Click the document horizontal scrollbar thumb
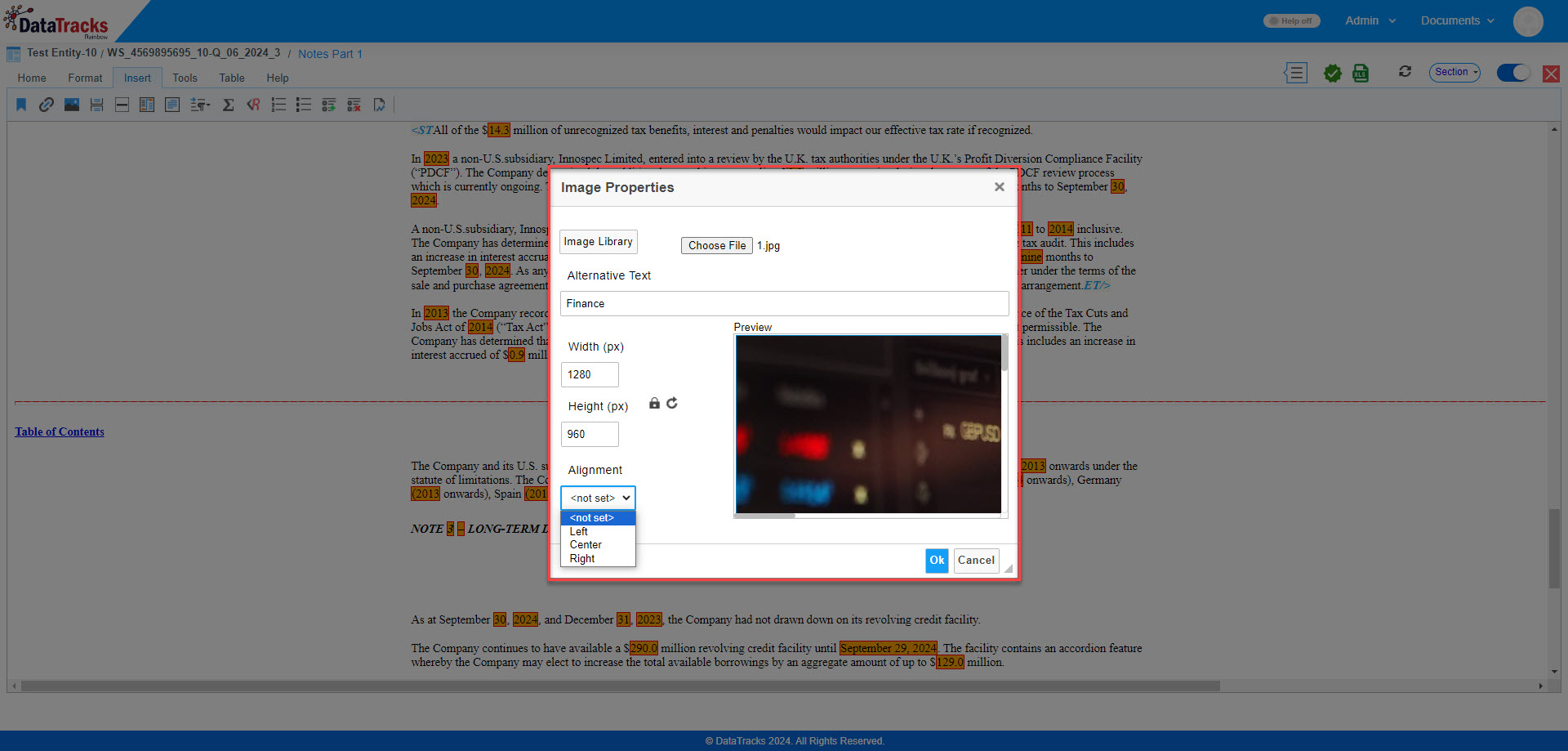The width and height of the screenshot is (1568, 751). [x=621, y=686]
